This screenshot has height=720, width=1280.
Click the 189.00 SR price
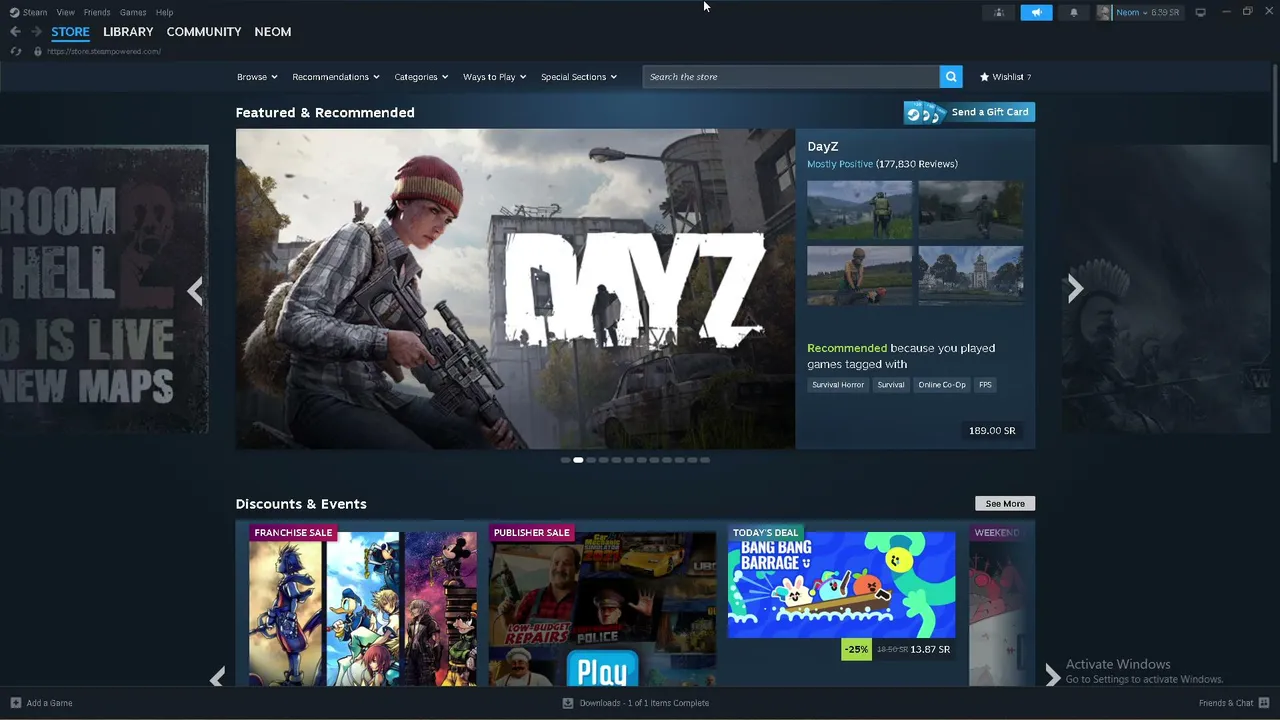992,431
